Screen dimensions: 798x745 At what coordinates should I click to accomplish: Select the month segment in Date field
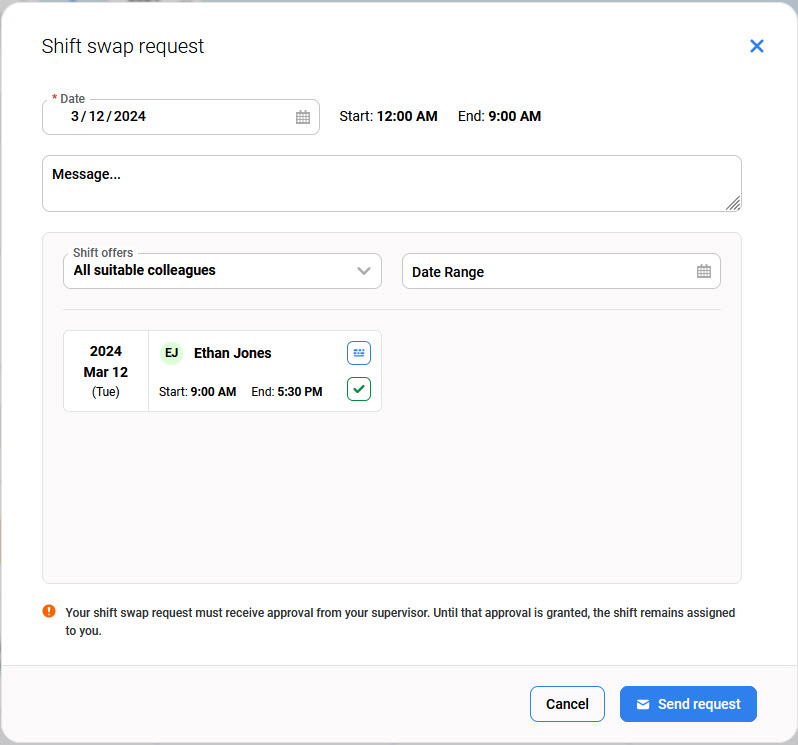click(x=75, y=117)
